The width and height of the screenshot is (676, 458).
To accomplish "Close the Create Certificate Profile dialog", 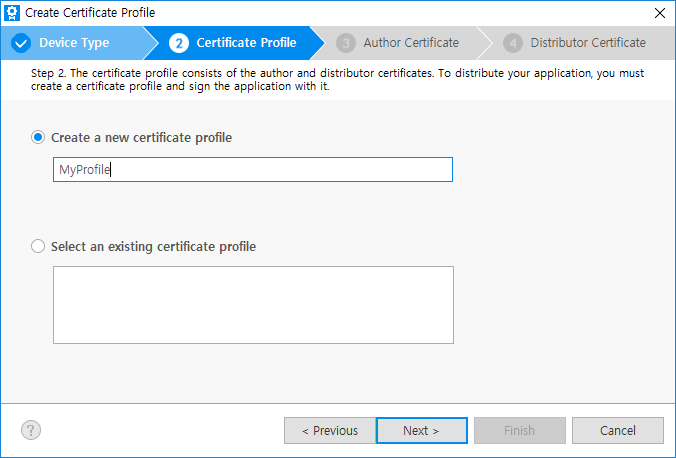I will [658, 13].
